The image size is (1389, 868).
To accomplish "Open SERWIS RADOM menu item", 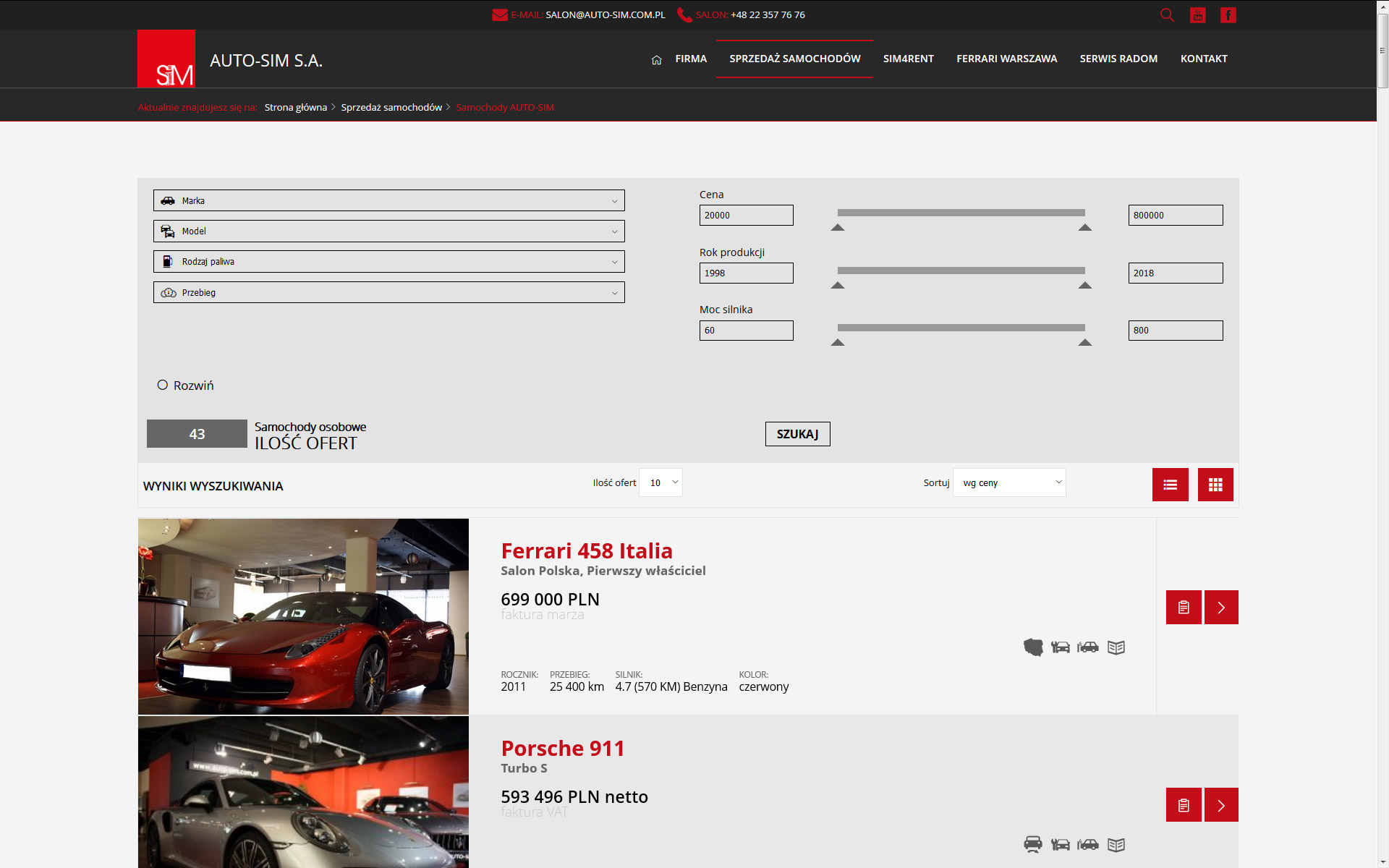I will tap(1118, 59).
